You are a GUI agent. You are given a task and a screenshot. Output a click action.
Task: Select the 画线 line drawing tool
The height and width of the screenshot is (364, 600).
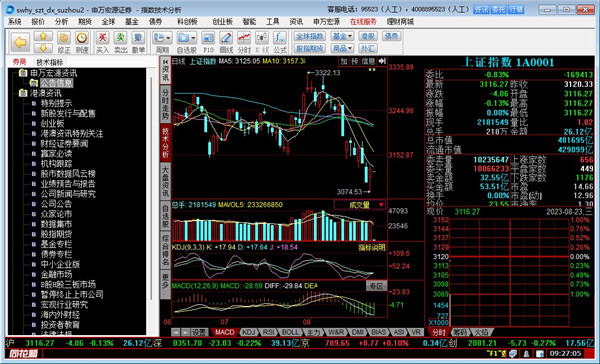coord(226,42)
